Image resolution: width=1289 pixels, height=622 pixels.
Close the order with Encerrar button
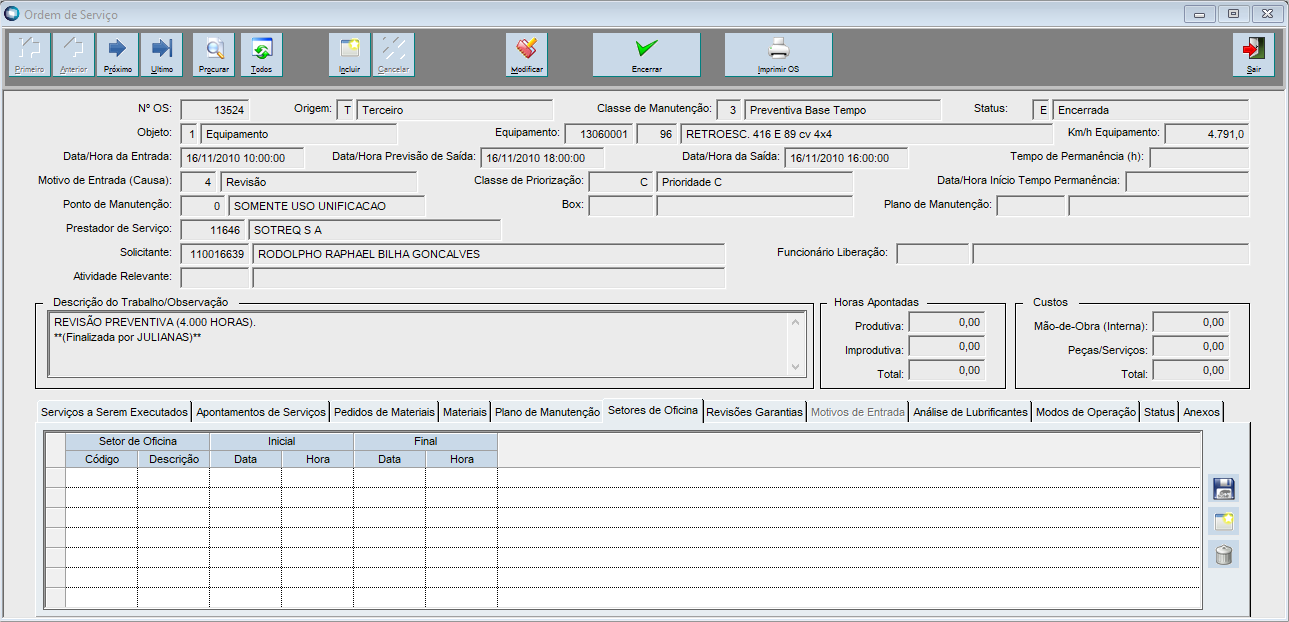pyautogui.click(x=647, y=55)
